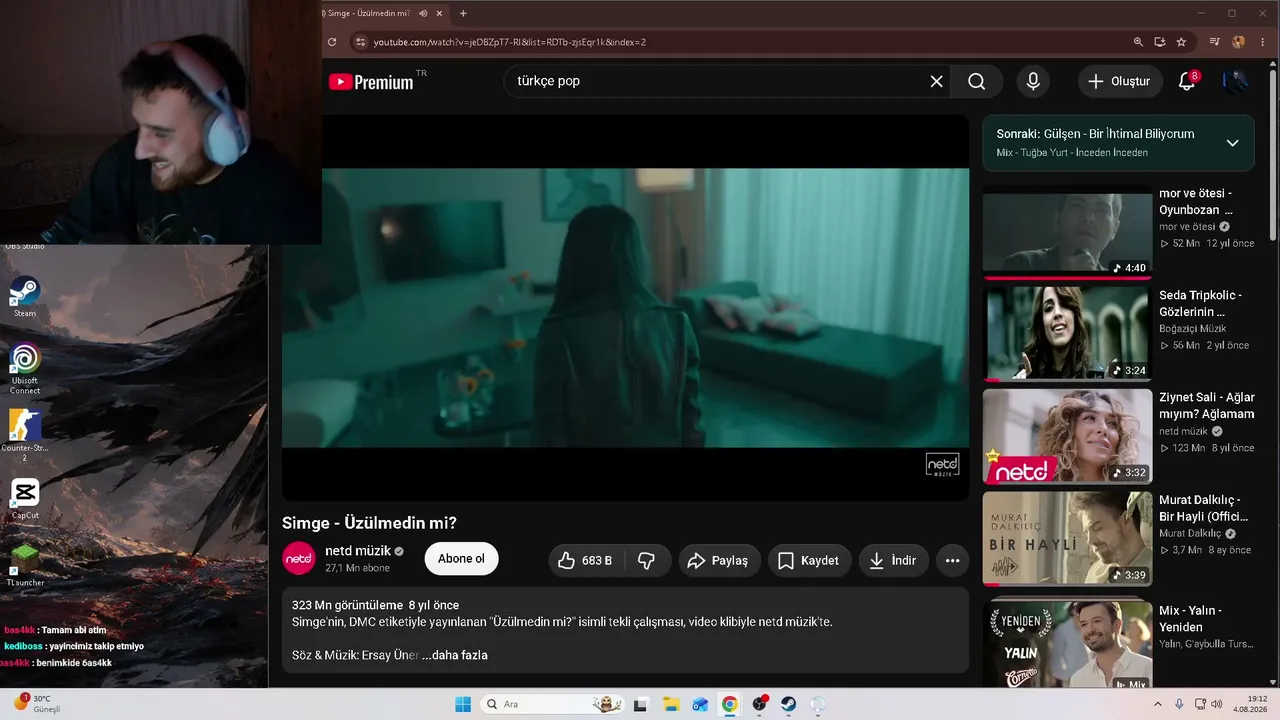
Task: Open Steam desktop shortcut
Action: pos(25,297)
